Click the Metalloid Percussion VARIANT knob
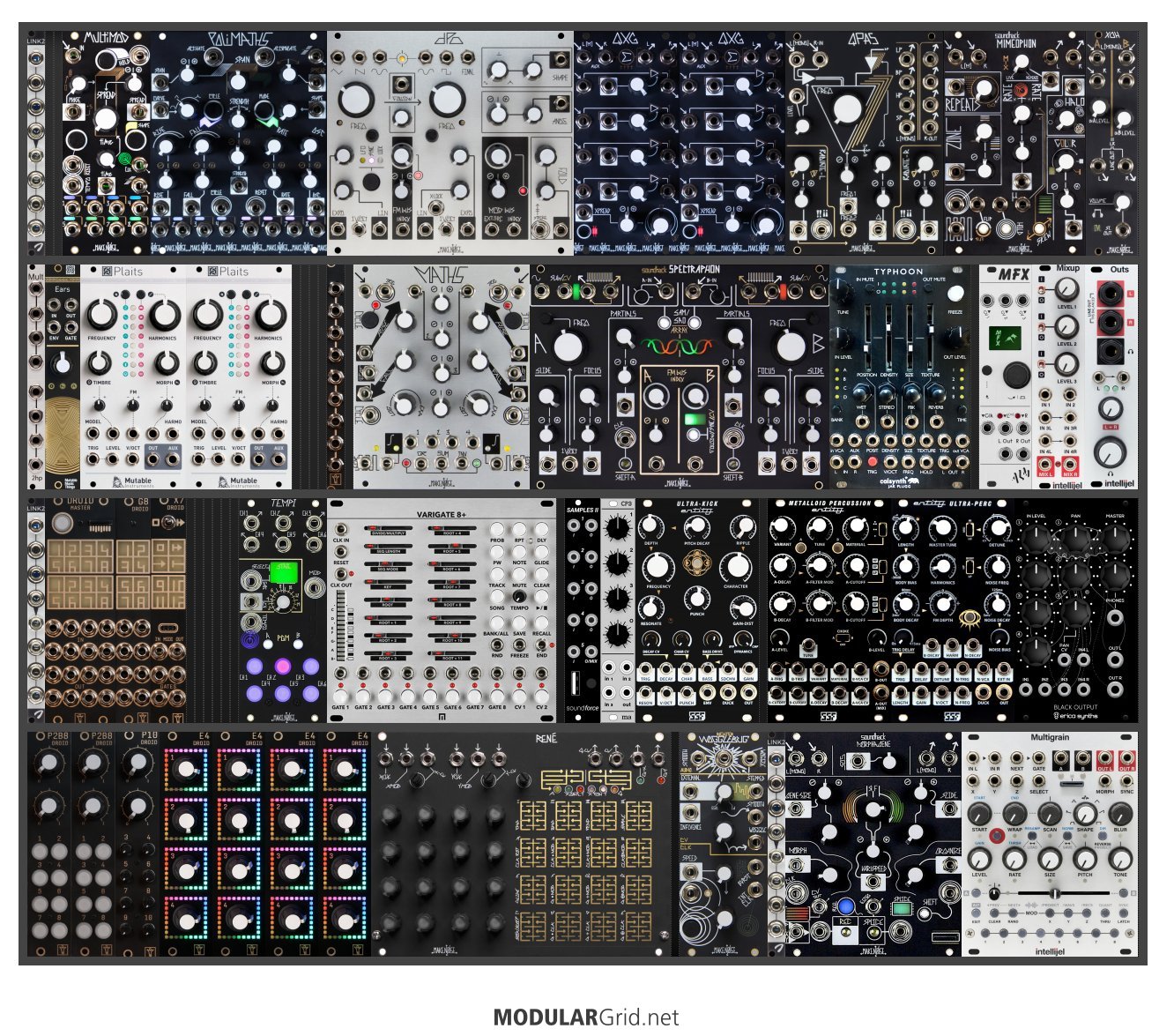Screen dimensions: 1174x1036 pyautogui.click(x=781, y=529)
